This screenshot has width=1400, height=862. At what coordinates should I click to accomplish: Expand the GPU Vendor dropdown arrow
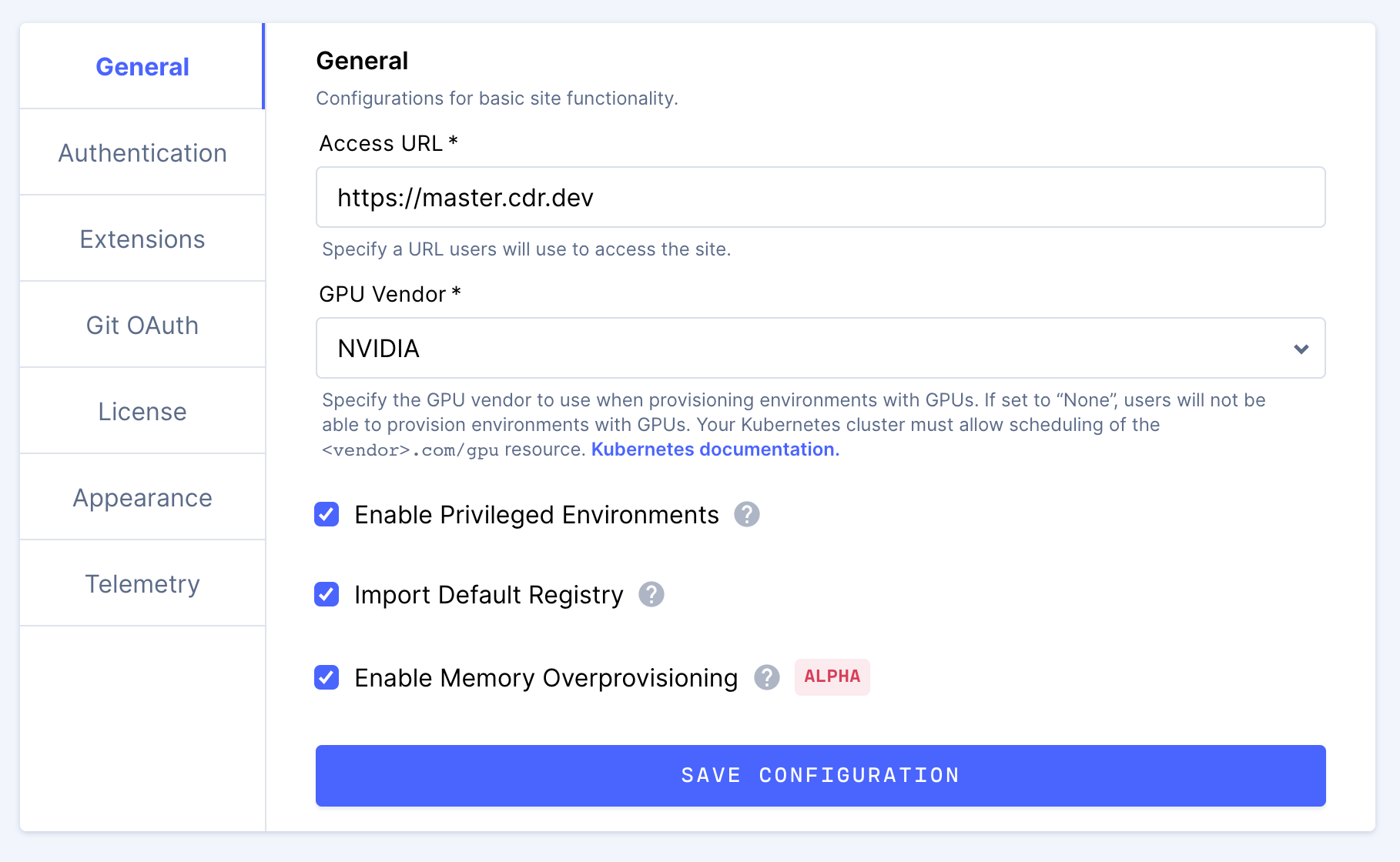click(1301, 349)
